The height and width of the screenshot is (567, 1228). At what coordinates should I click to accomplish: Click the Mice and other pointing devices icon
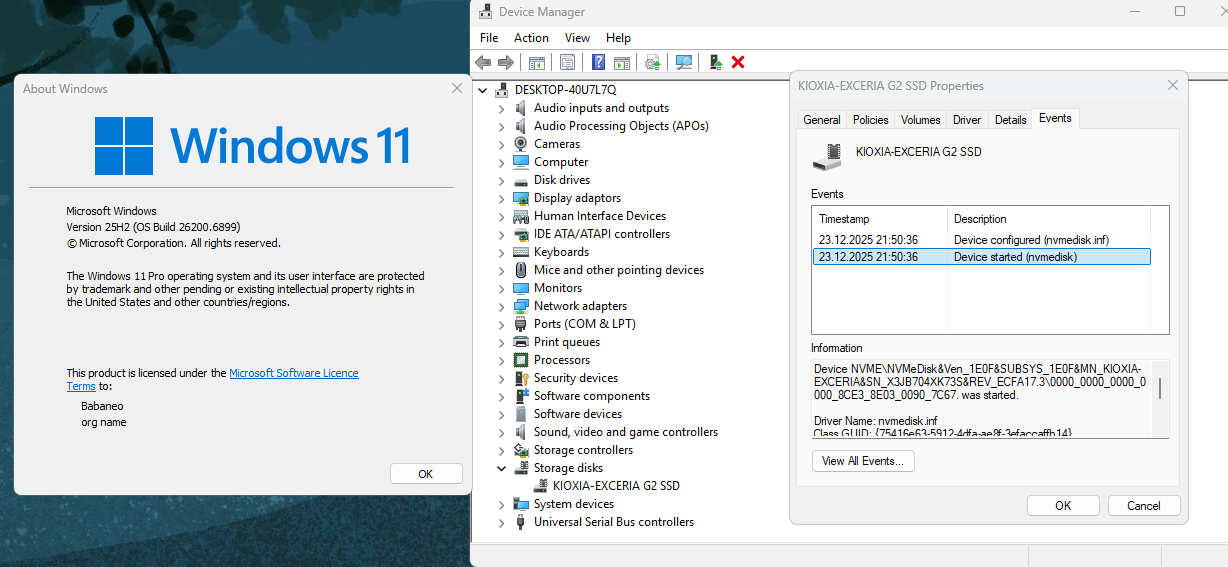[521, 270]
